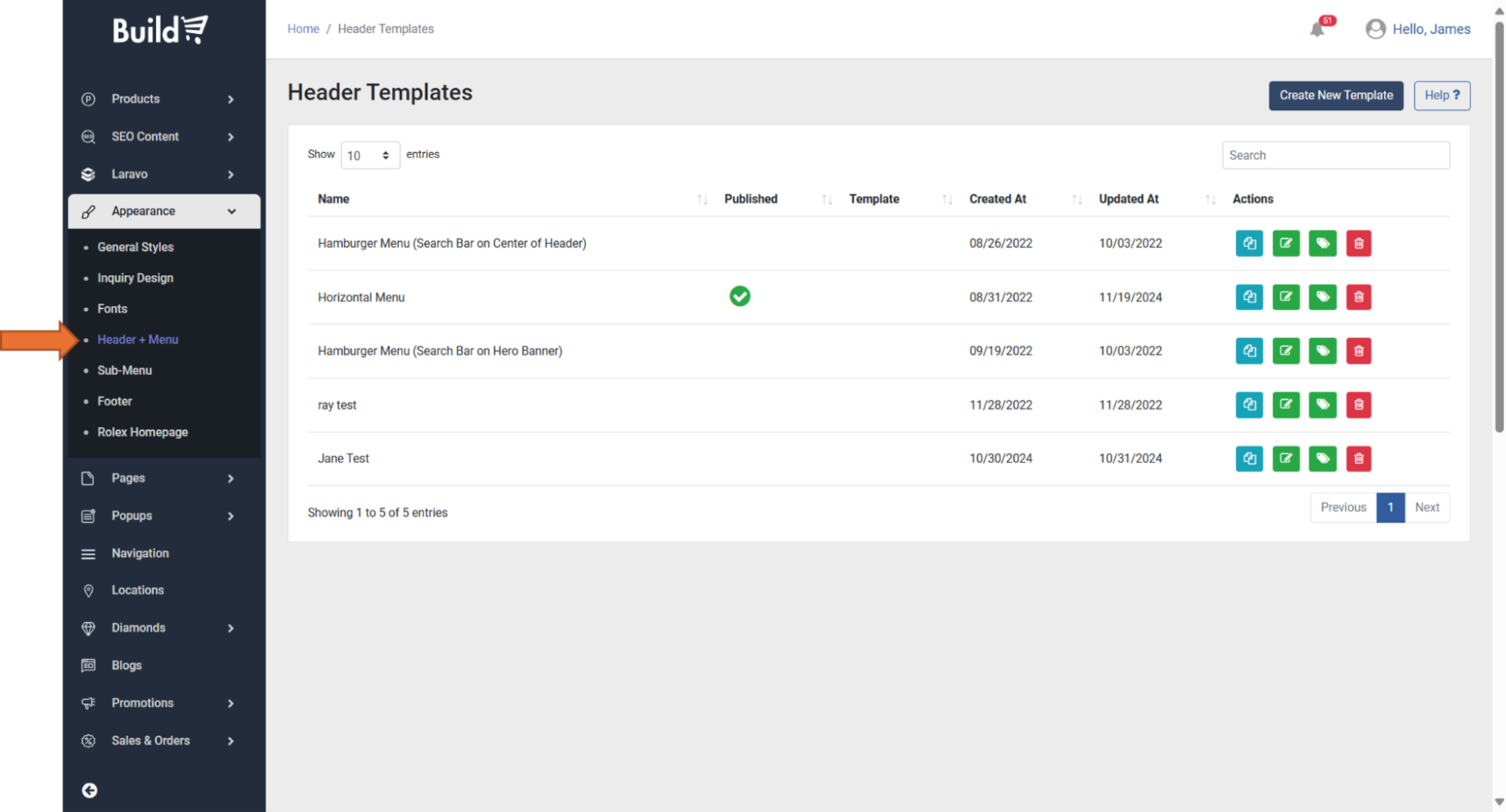Screen dimensions: 1506x812
Task: Click the Create New Template button
Action: pyautogui.click(x=1335, y=96)
